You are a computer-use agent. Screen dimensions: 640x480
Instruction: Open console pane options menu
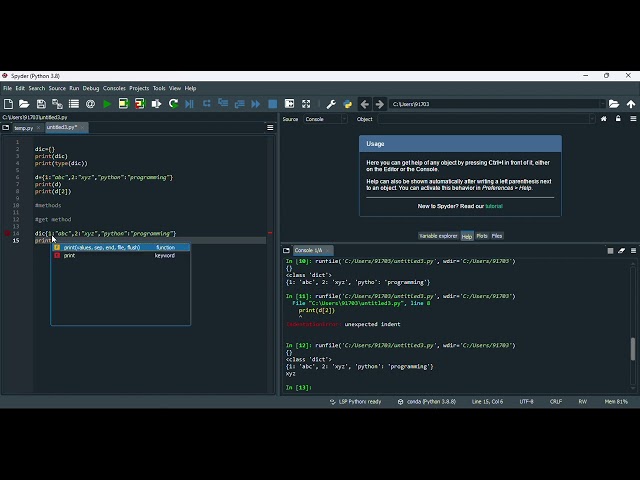pos(633,251)
